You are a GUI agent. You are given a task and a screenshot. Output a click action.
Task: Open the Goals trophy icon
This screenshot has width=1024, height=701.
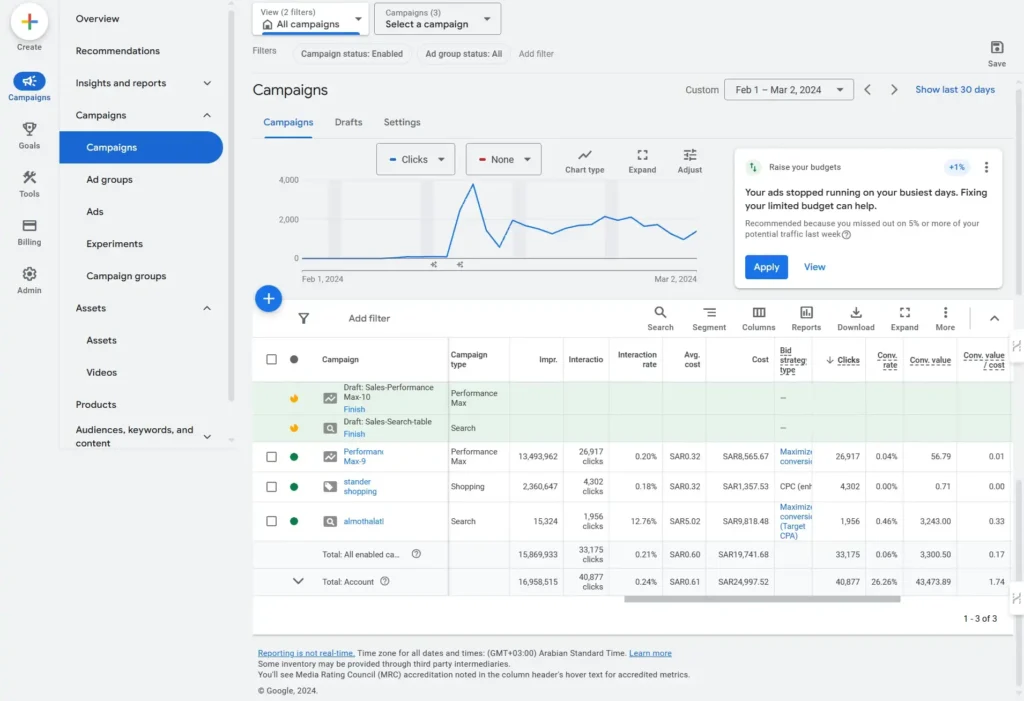(x=29, y=129)
